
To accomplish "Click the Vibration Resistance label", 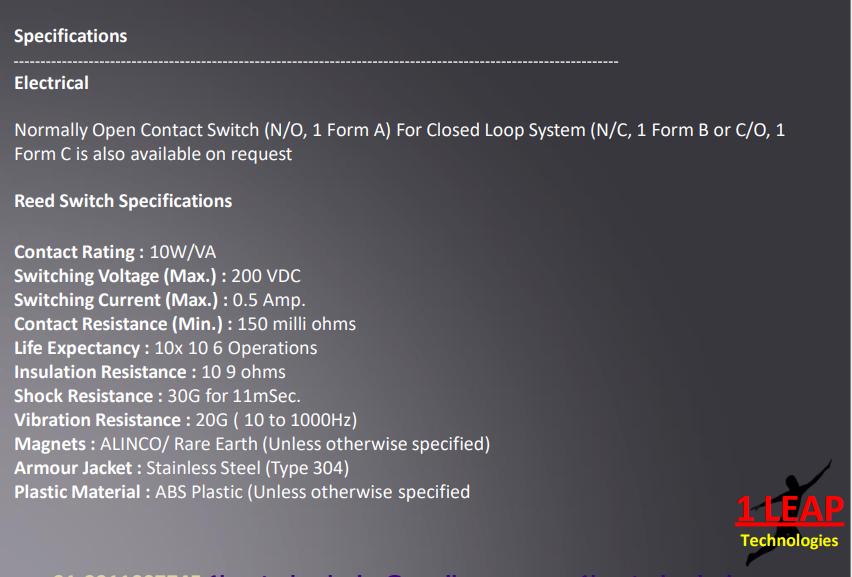I will click(x=98, y=420).
